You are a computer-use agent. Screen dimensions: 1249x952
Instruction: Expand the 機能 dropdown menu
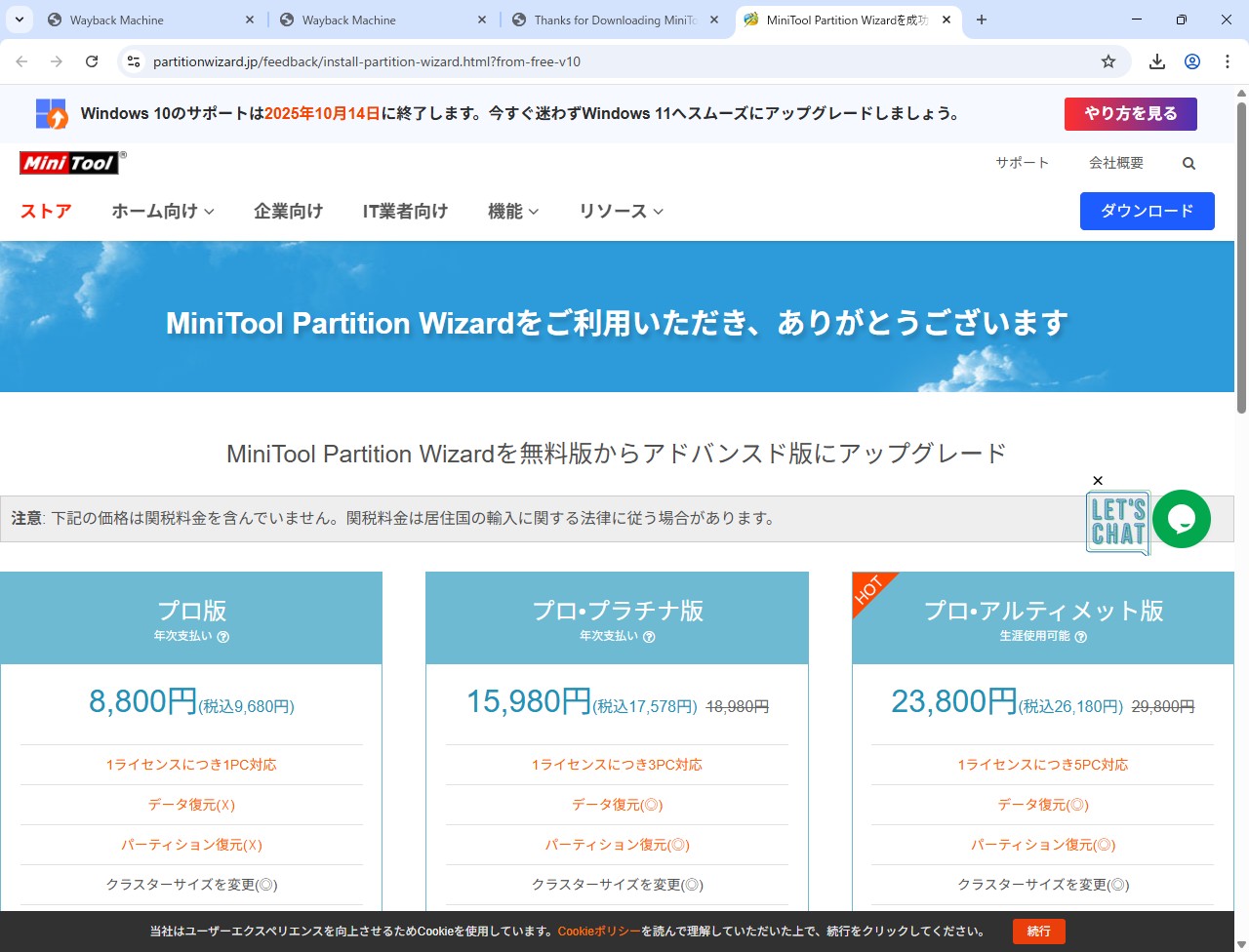coord(513,211)
